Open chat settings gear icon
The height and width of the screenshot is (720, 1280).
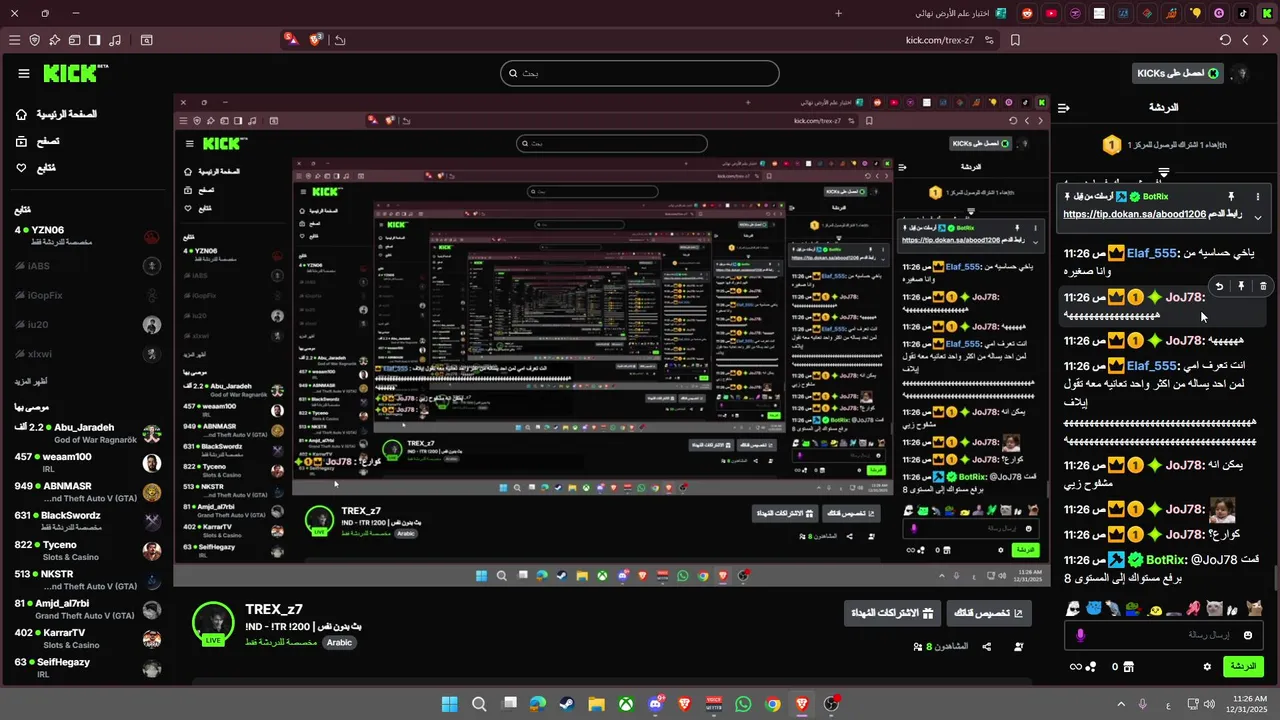pos(1207,666)
